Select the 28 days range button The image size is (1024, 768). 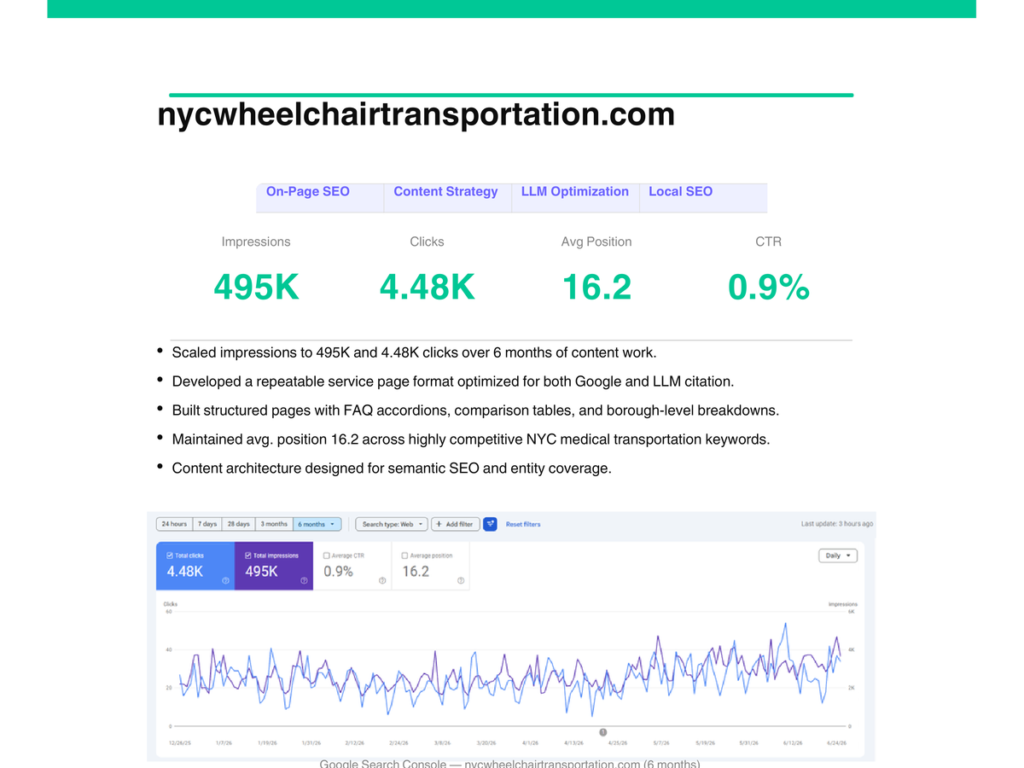pyautogui.click(x=238, y=524)
